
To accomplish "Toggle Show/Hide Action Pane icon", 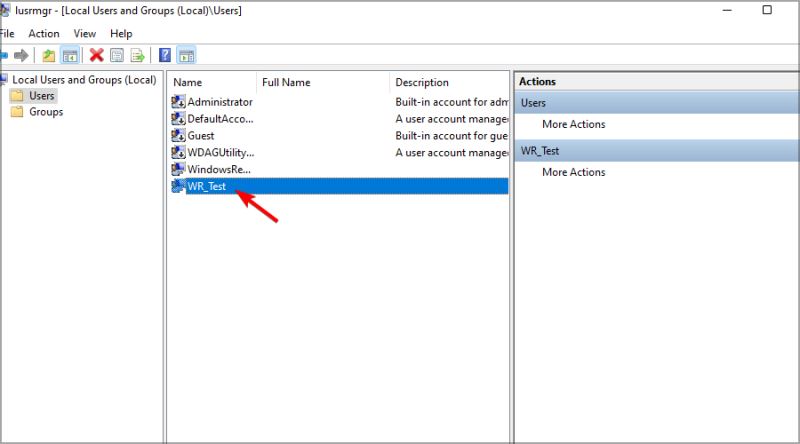I will (x=187, y=55).
